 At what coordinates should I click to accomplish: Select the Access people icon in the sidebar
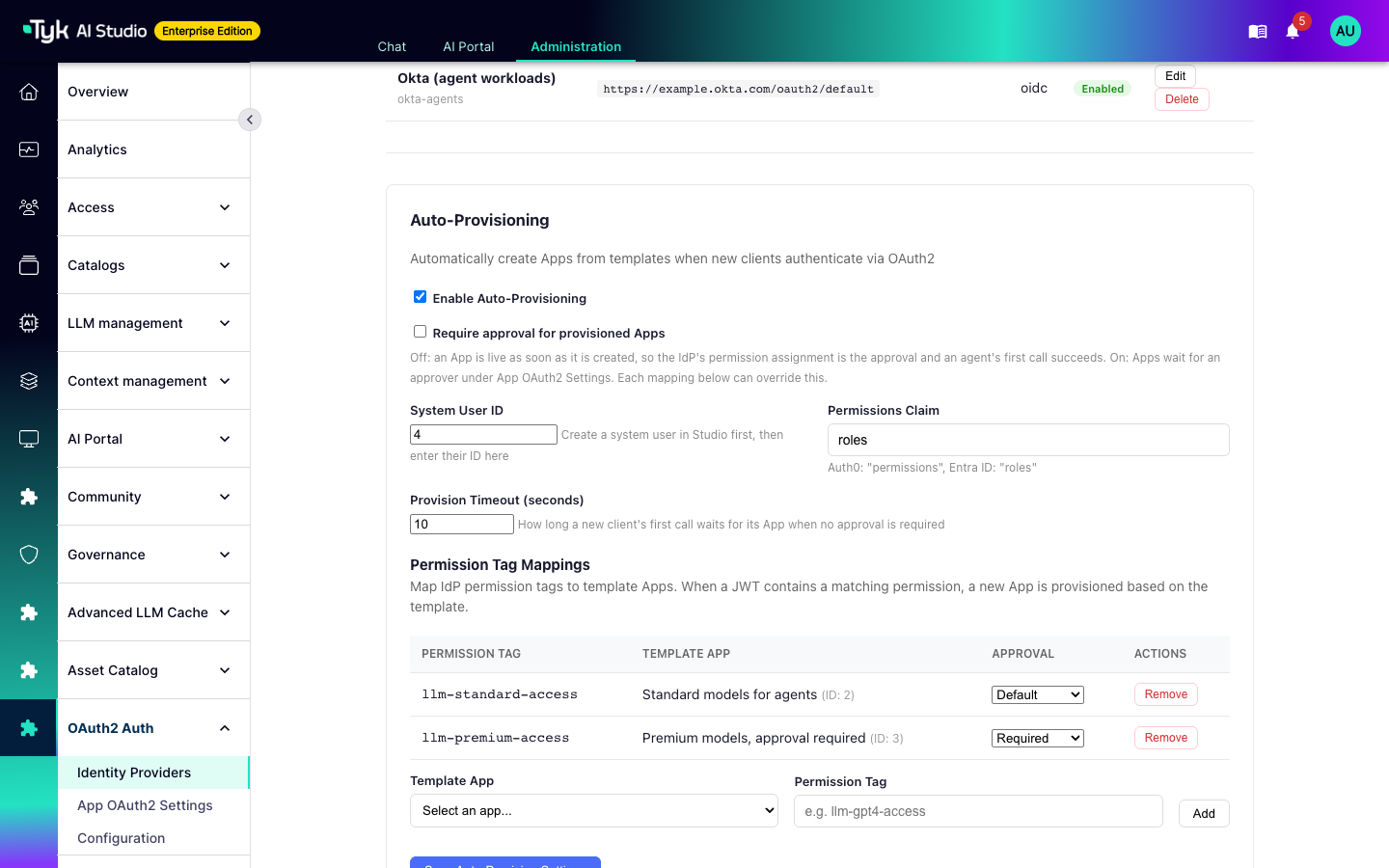(29, 207)
